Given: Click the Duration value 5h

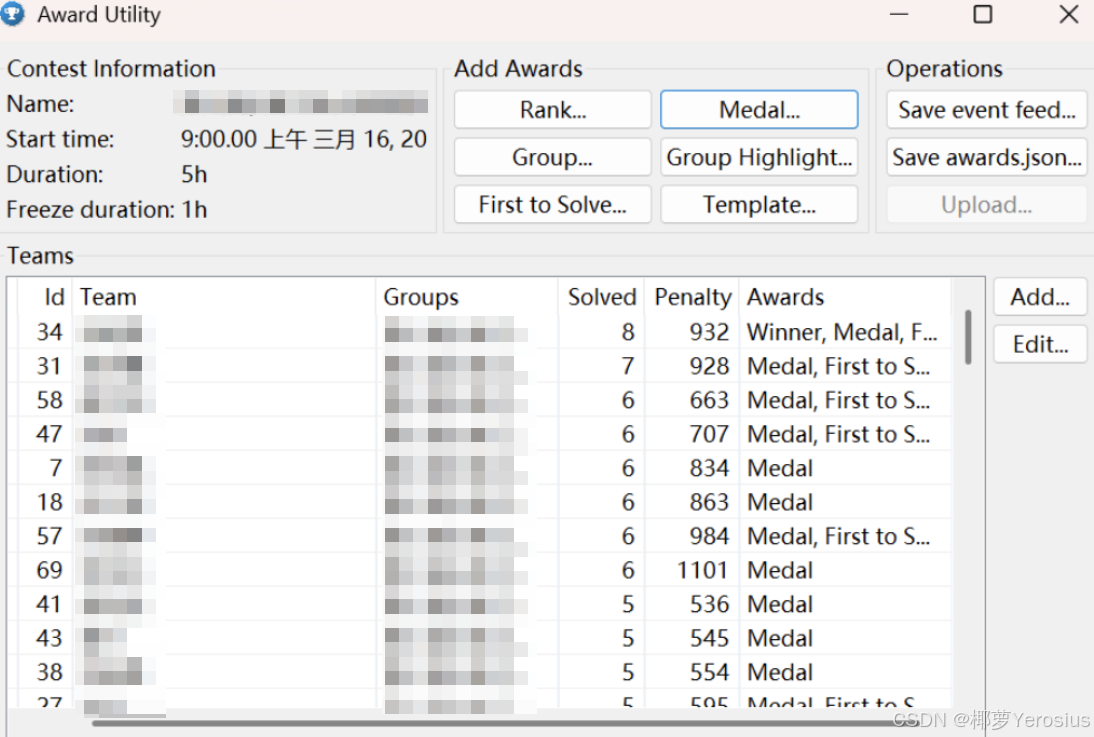Looking at the screenshot, I should [194, 174].
